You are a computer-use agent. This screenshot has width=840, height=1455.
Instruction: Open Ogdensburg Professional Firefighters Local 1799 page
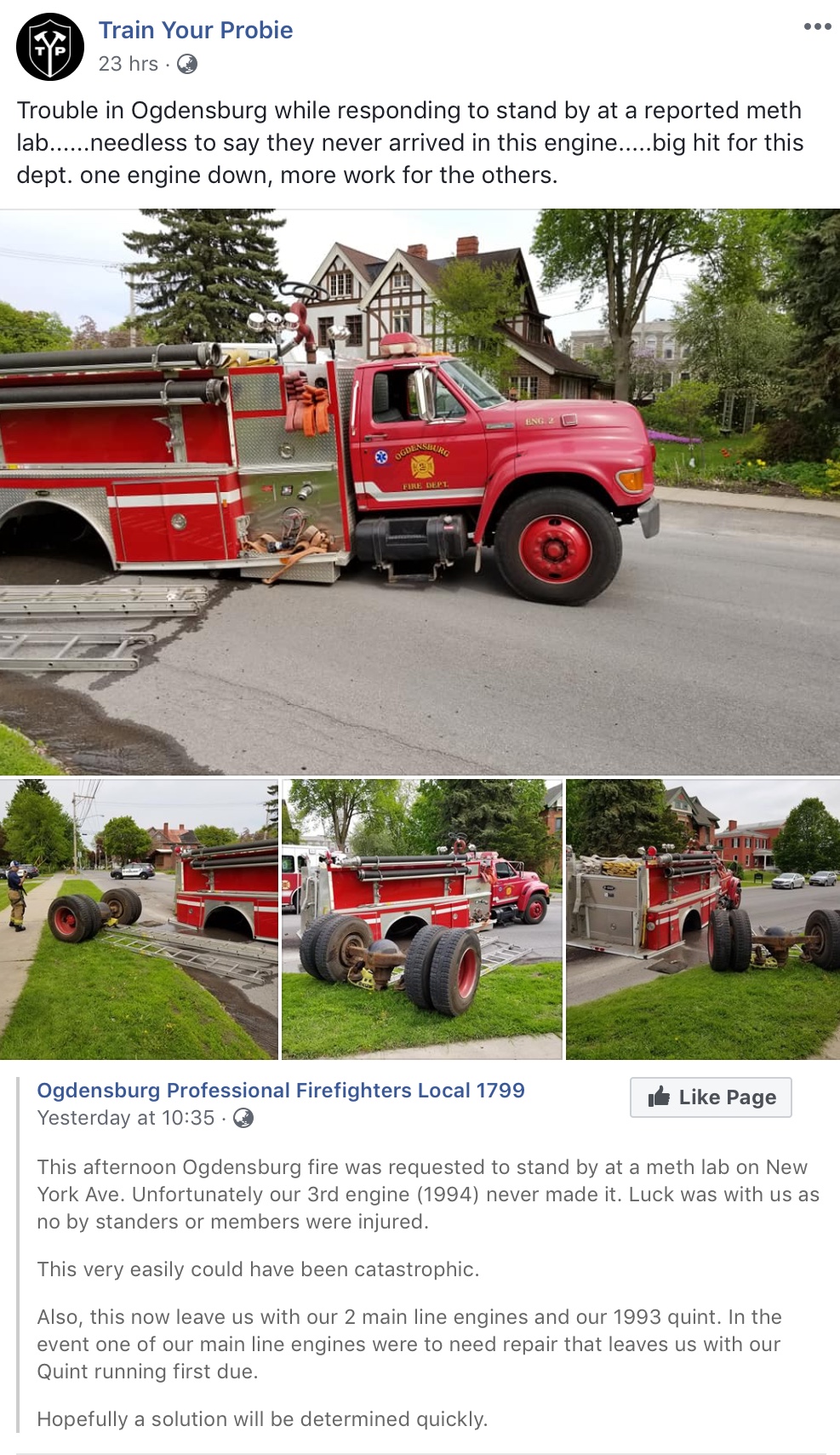(281, 1090)
